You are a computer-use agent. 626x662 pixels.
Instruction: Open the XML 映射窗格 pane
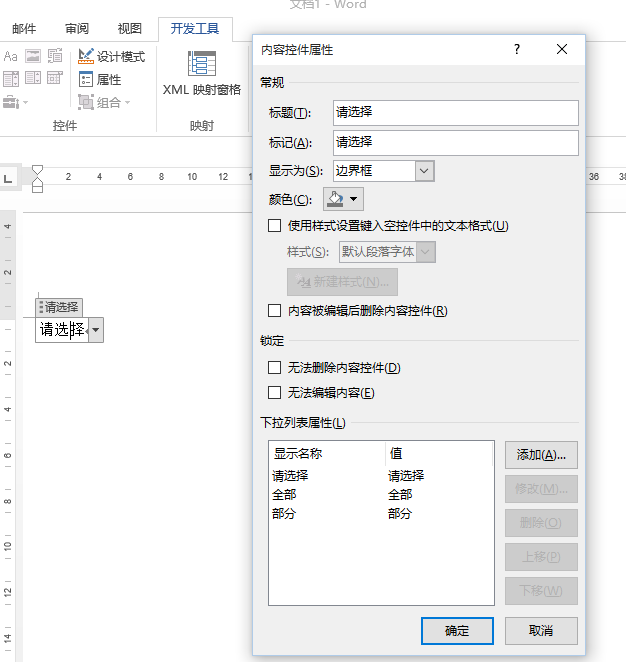coord(202,73)
